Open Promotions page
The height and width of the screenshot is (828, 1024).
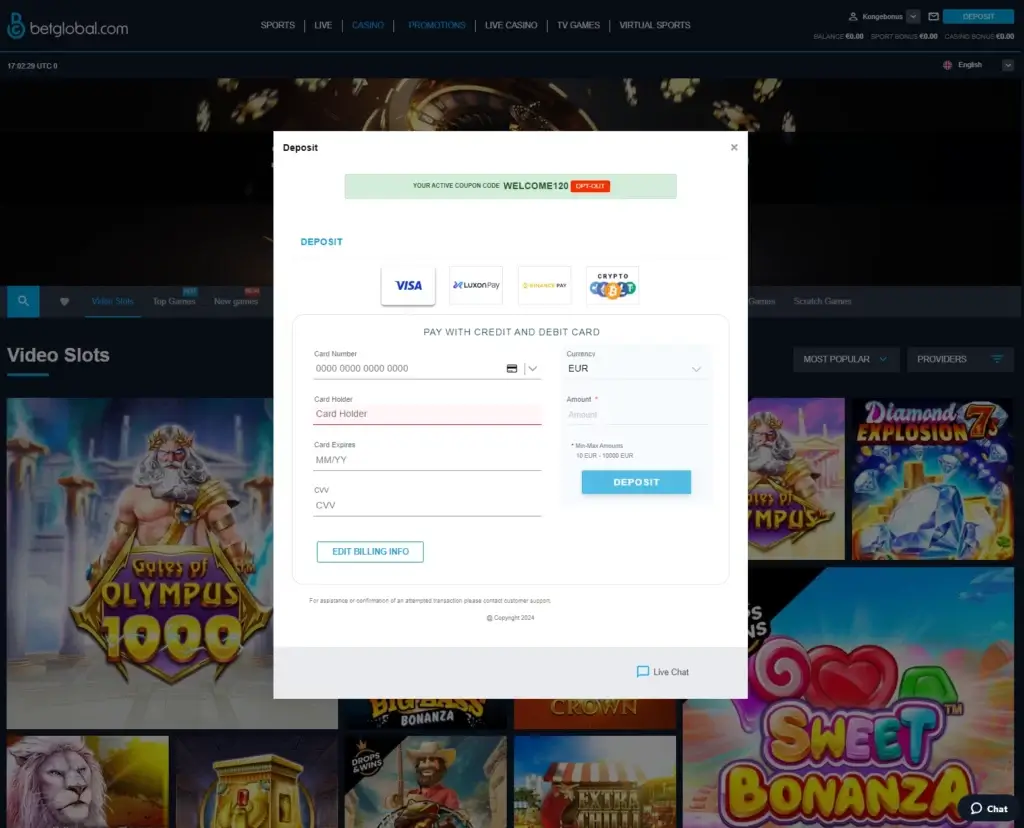coord(436,25)
